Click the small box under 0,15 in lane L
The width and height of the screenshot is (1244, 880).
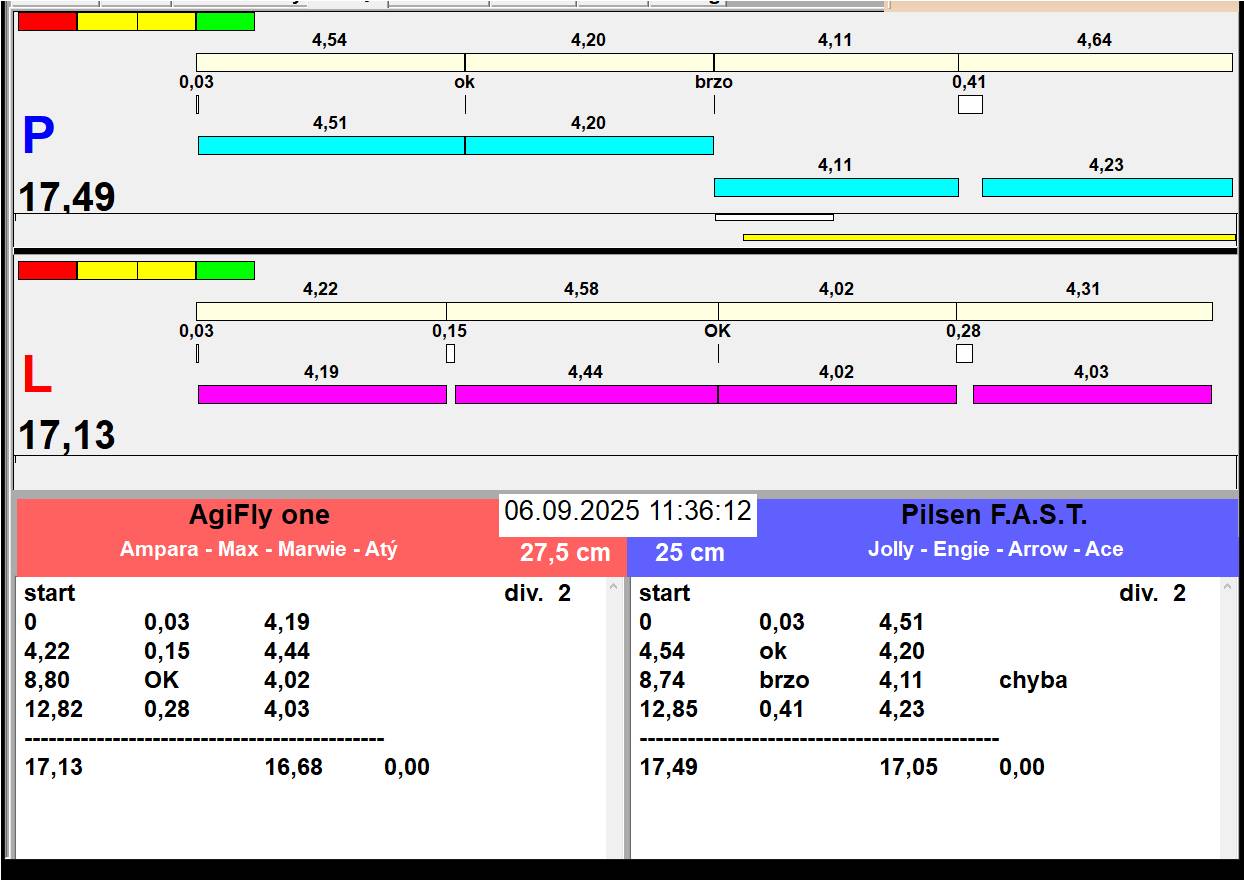point(450,353)
